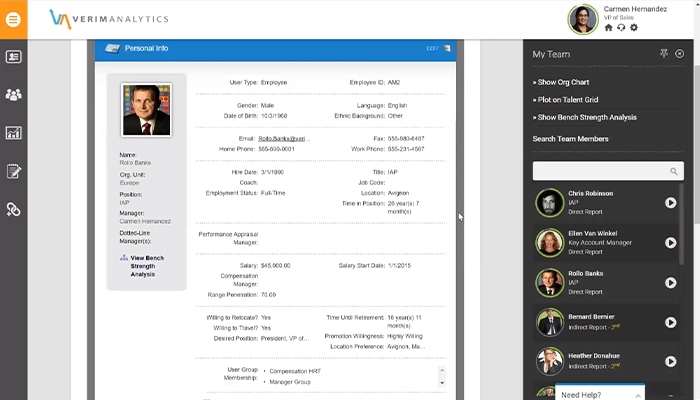The width and height of the screenshot is (700, 400).
Task: Open the arrow button next to Chris Robinson
Action: point(670,203)
